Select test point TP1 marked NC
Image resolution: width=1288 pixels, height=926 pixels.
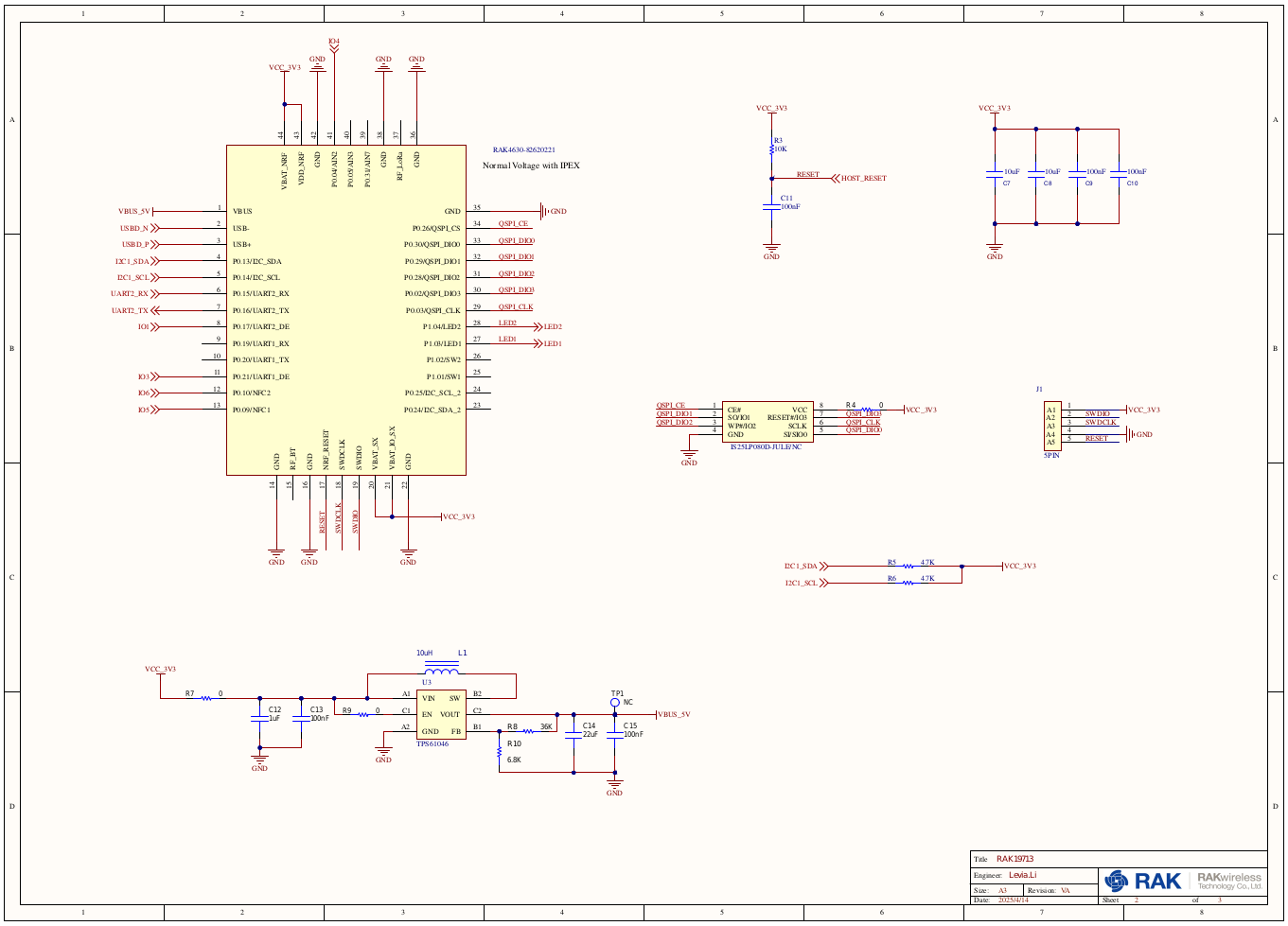click(x=615, y=704)
